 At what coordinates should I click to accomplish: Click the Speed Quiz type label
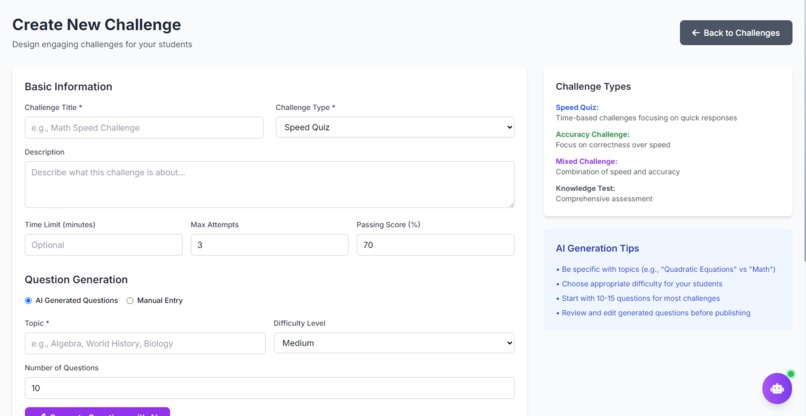577,108
